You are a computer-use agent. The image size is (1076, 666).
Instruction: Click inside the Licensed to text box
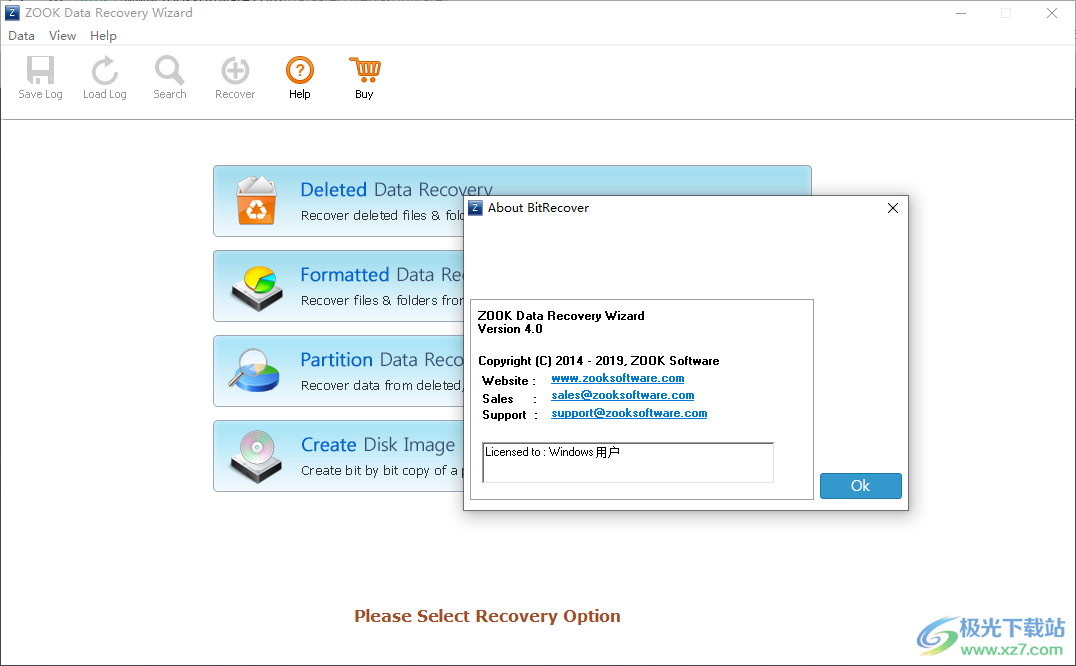coord(627,461)
